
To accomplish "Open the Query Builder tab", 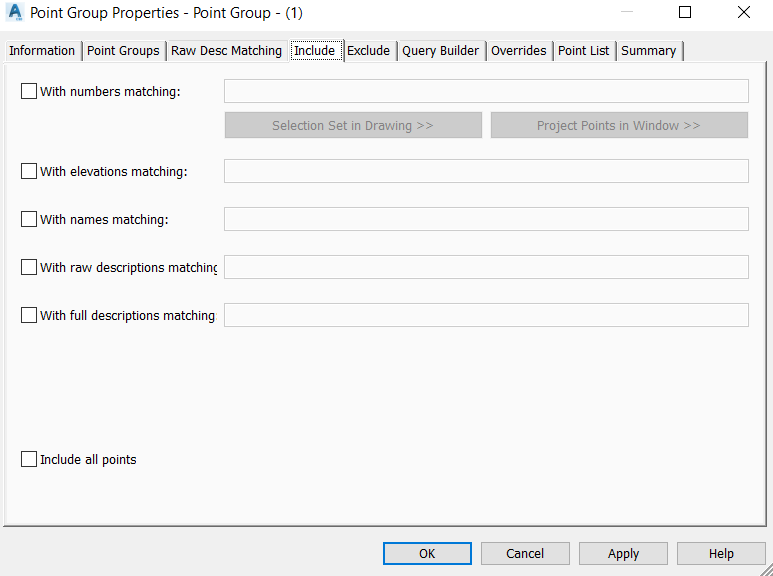I will point(441,51).
